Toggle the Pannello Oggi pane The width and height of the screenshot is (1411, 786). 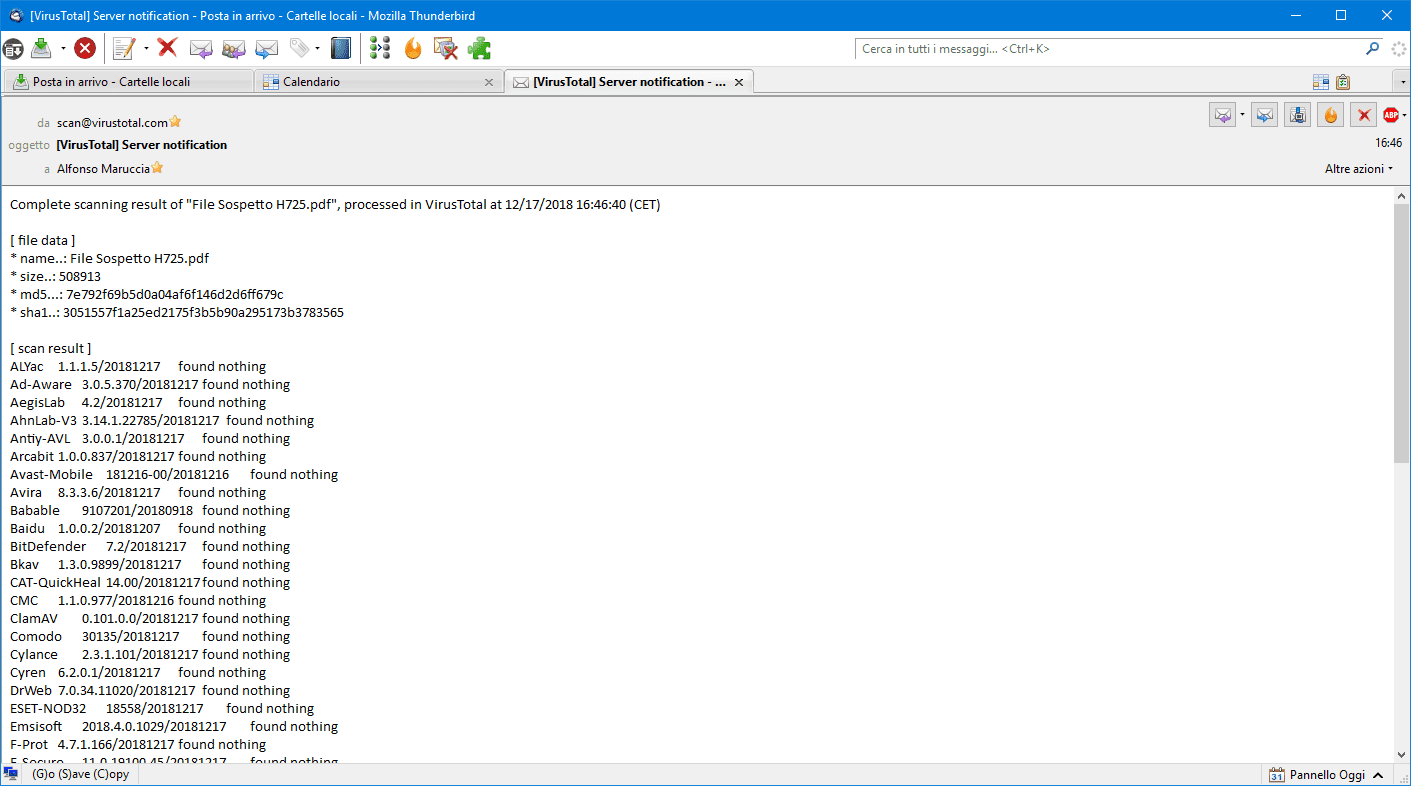(1326, 774)
